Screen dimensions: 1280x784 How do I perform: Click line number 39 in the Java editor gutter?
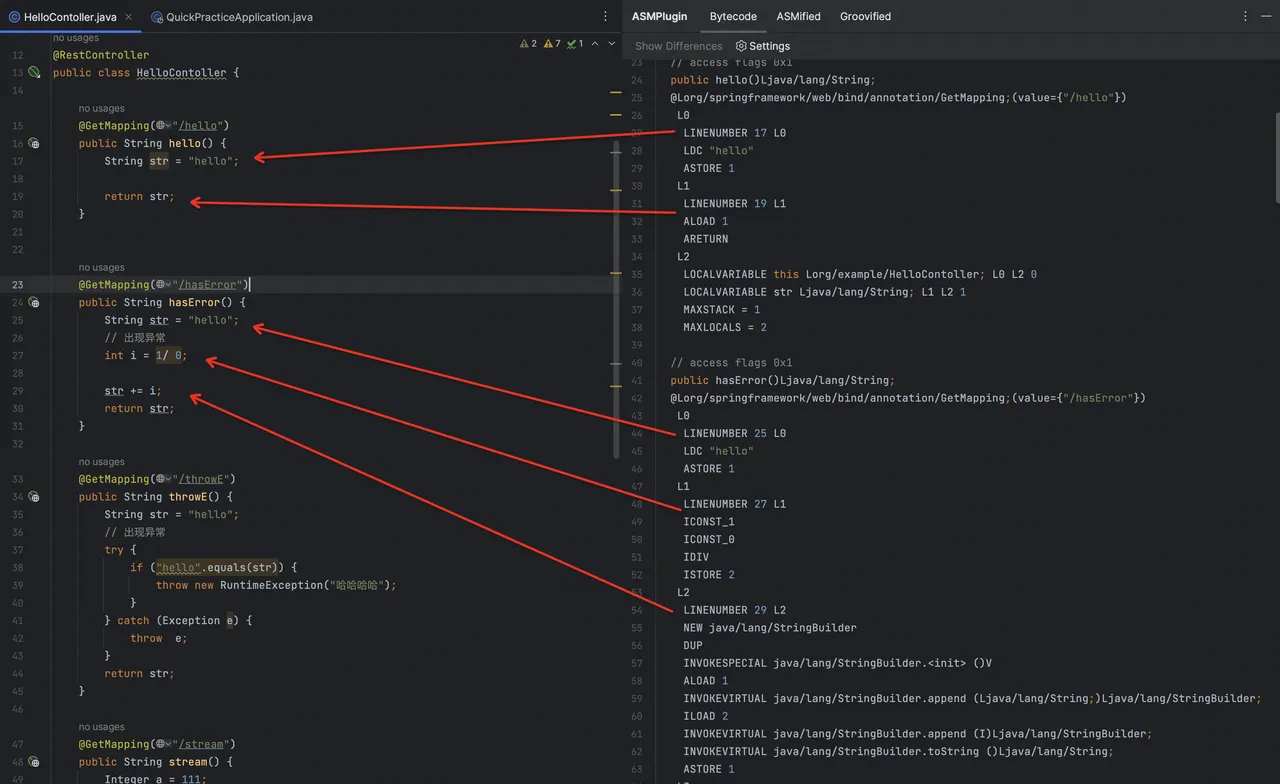click(18, 585)
